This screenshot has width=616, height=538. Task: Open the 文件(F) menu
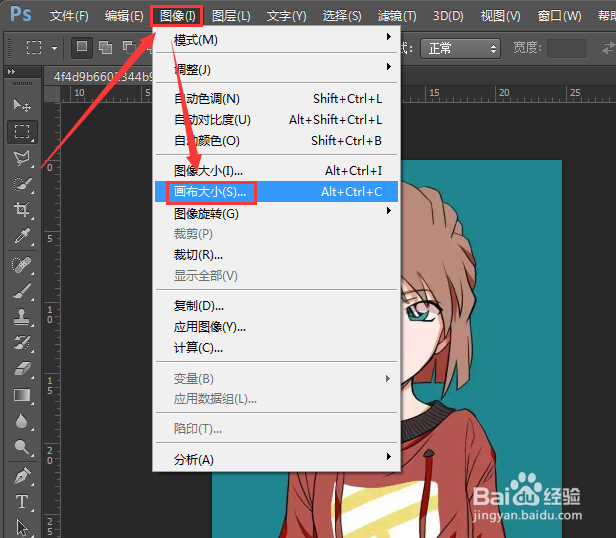69,16
